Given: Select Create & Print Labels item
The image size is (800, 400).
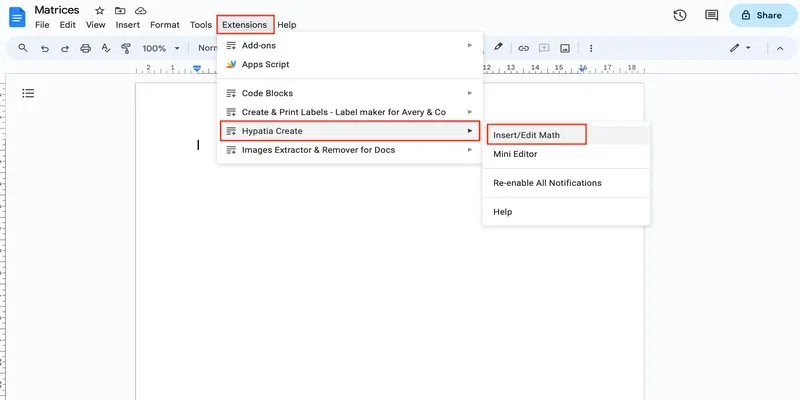Looking at the screenshot, I should [x=350, y=112].
